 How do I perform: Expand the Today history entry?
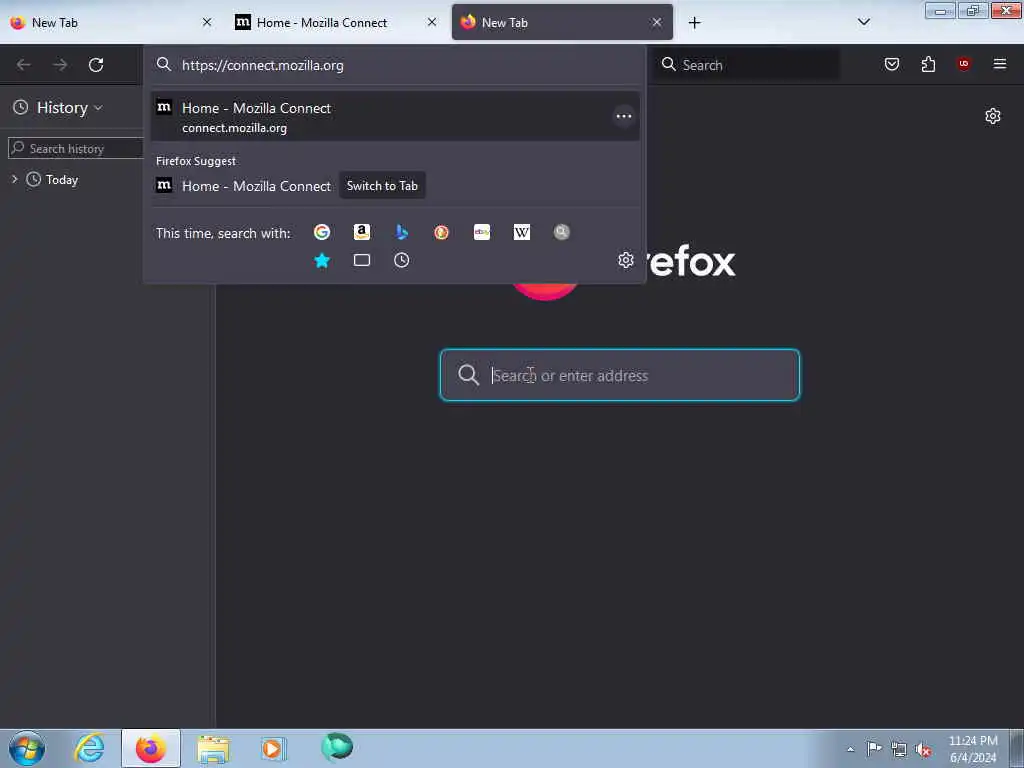click(14, 179)
